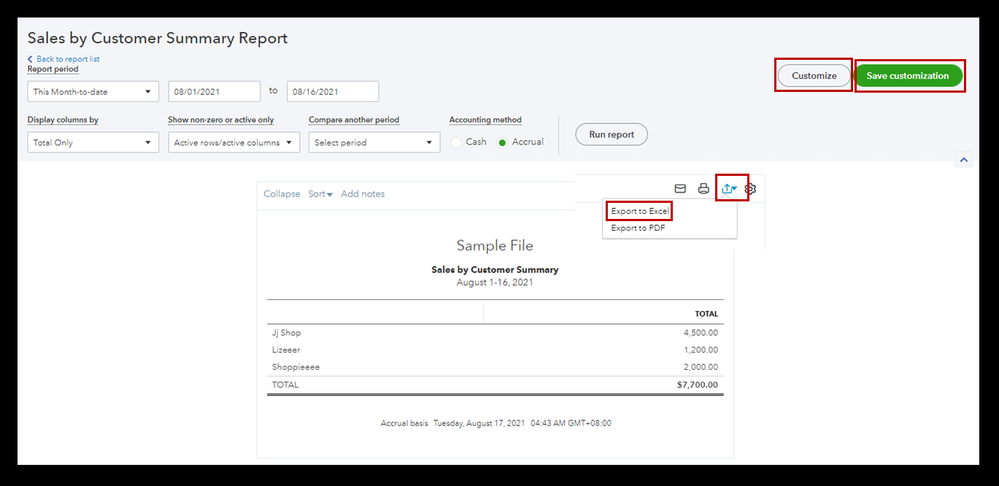Click the end date field 08/16/2021
This screenshot has width=999, height=486.
pyautogui.click(x=332, y=92)
